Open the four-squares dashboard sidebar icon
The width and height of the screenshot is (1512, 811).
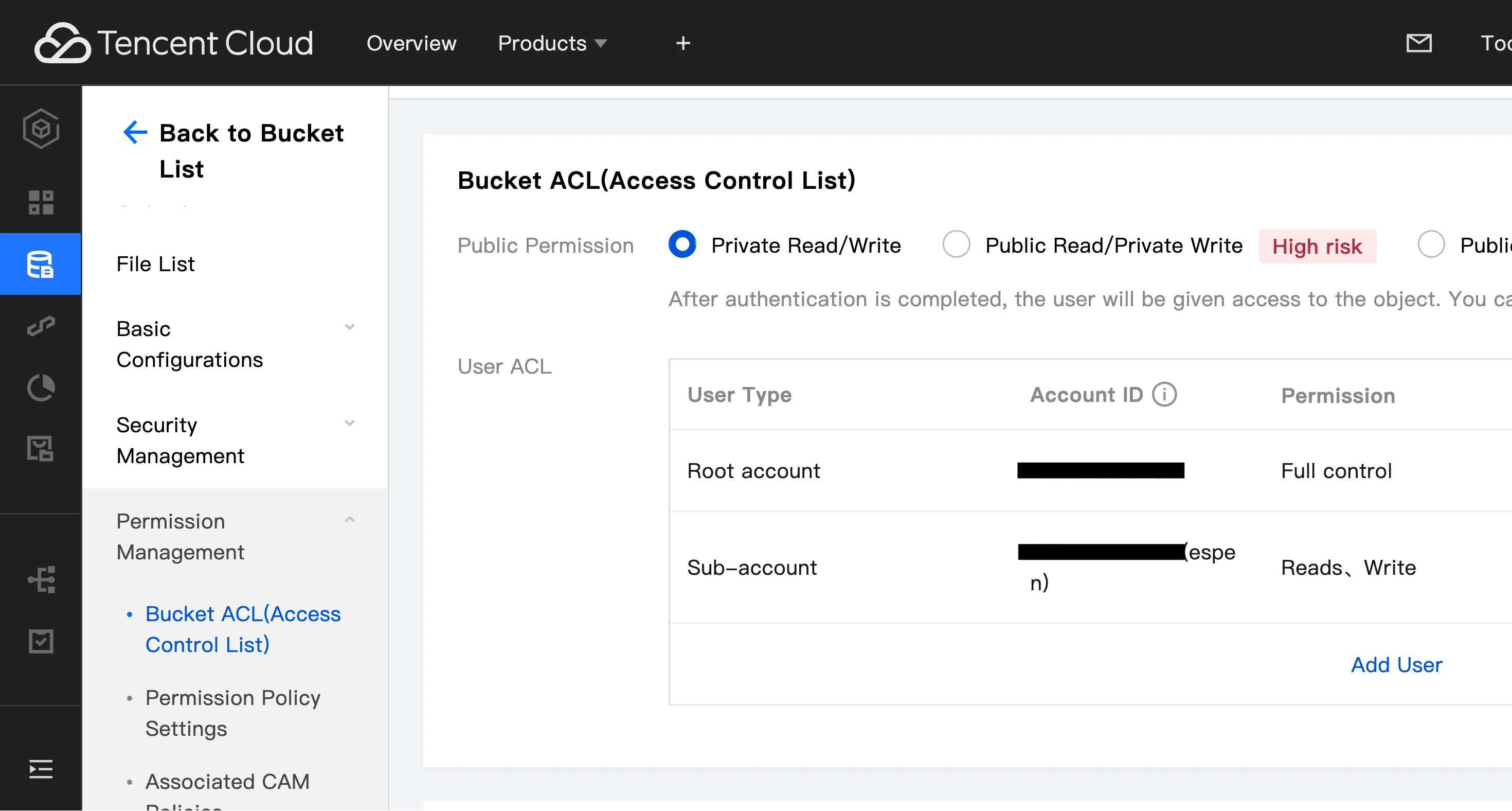[x=41, y=202]
